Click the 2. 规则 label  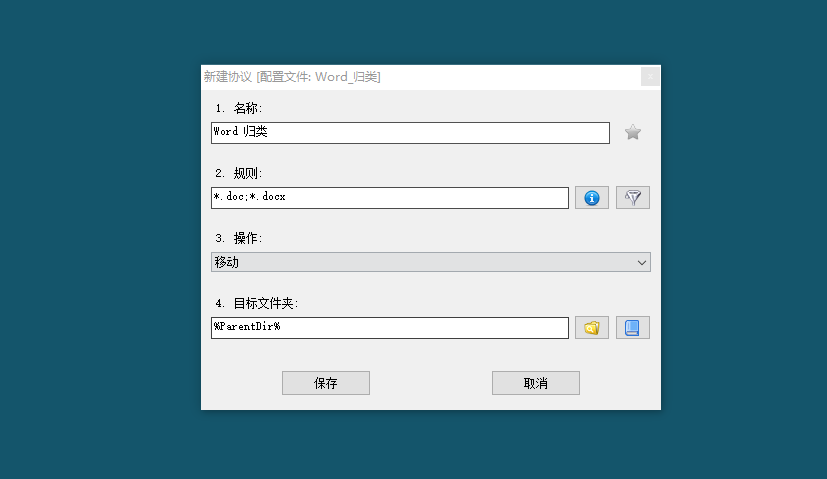pos(238,173)
